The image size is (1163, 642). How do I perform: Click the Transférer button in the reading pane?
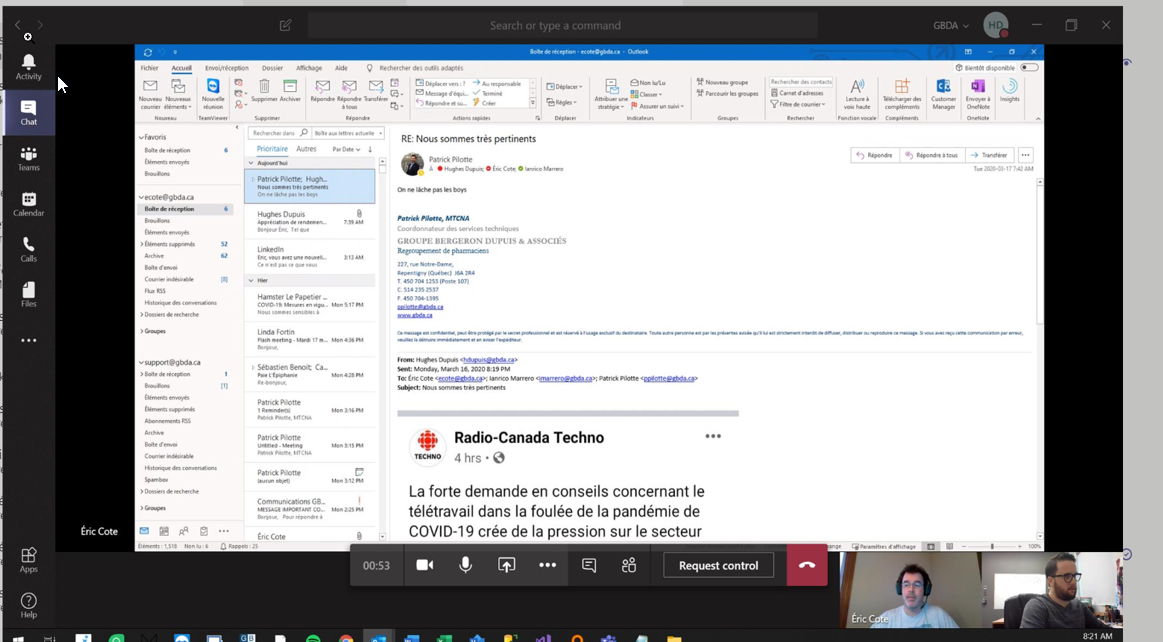coord(989,155)
